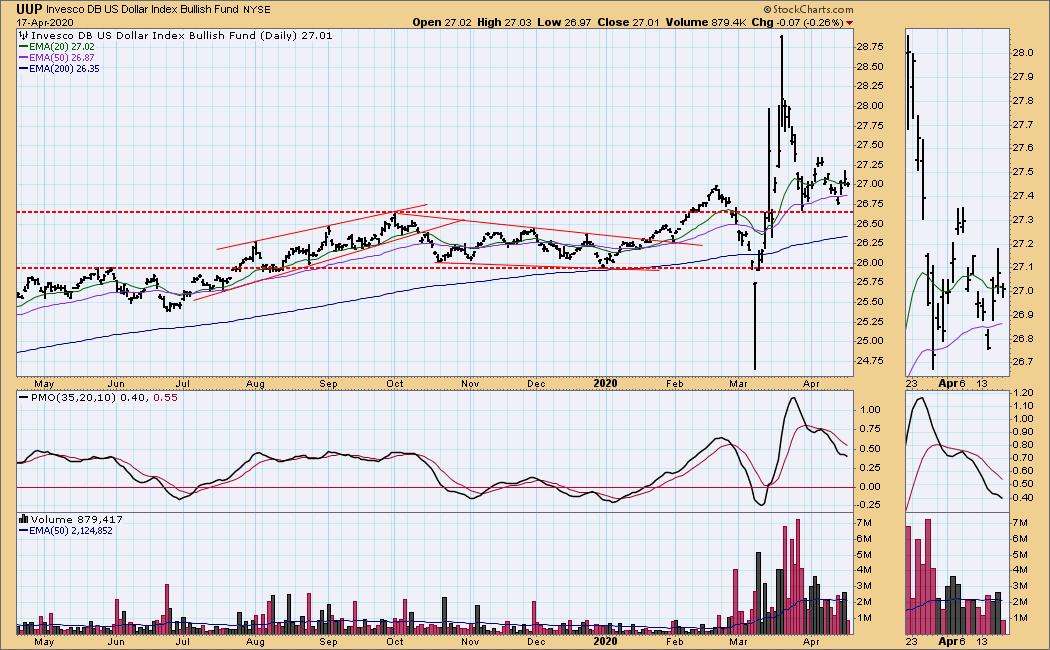1050x650 pixels.
Task: Click the 0.75 PMO axis label
Action: point(870,429)
